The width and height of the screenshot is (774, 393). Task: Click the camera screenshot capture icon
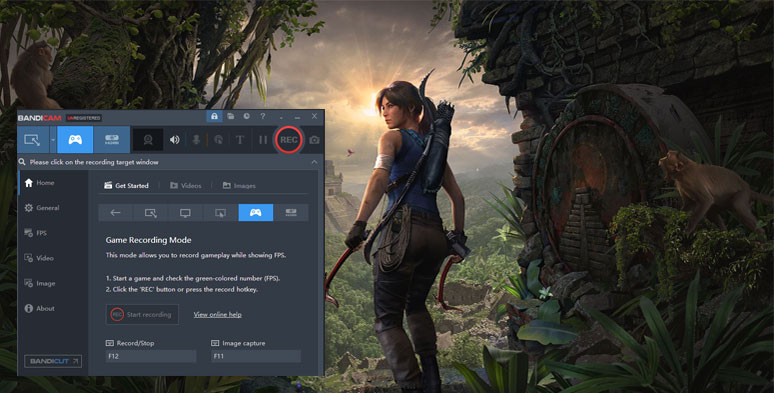pyautogui.click(x=314, y=140)
